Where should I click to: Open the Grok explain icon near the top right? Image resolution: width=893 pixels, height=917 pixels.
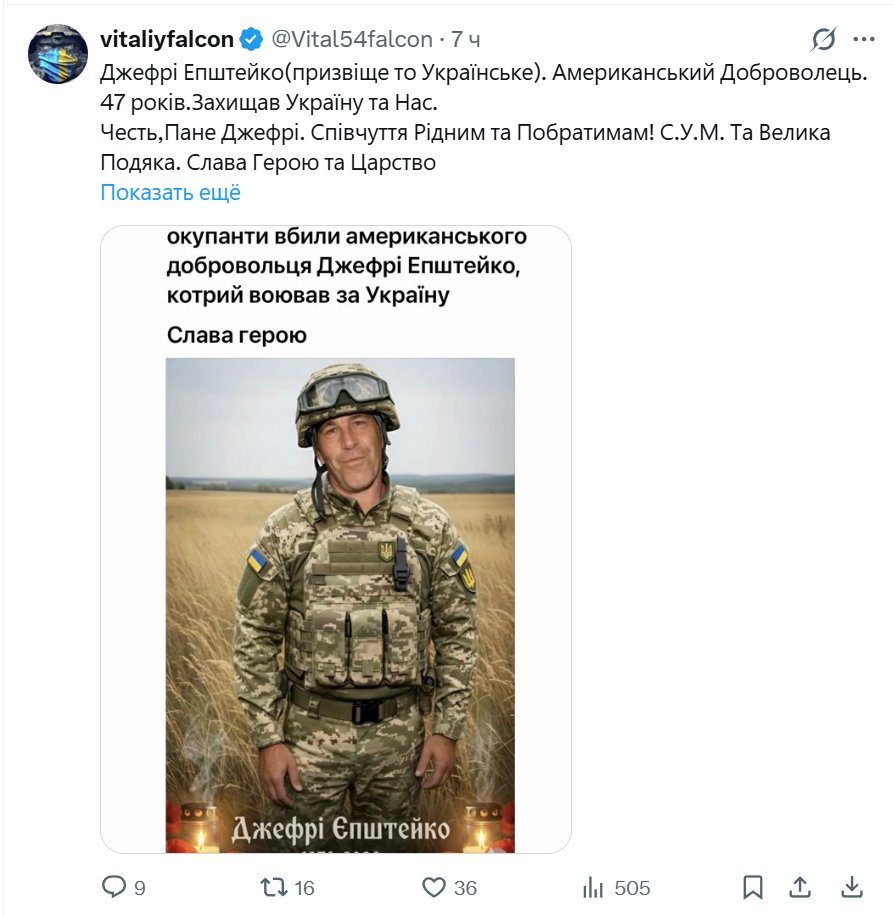pyautogui.click(x=823, y=40)
